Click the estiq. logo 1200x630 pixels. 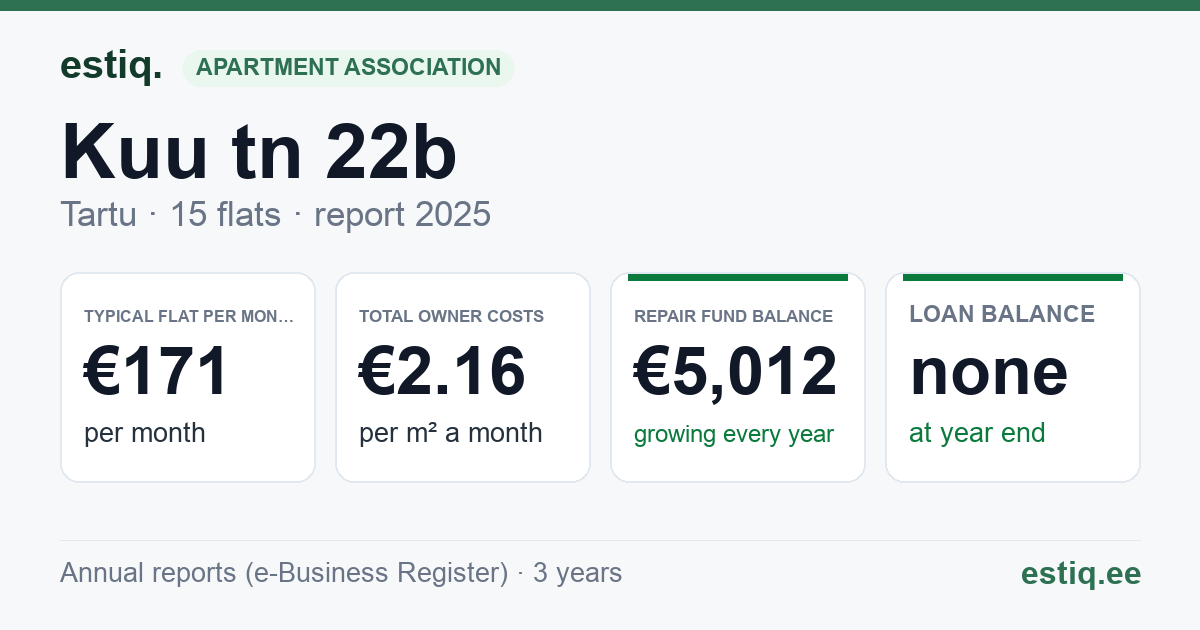pyautogui.click(x=111, y=66)
